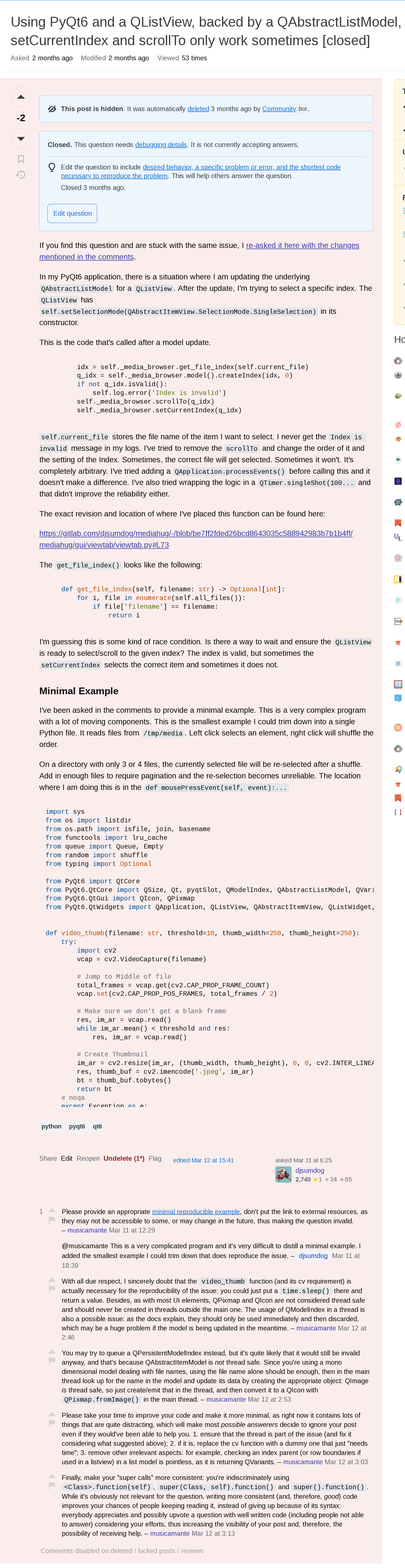Open the piggy bank site icon
The width and height of the screenshot is (405, 1568).
tap(398, 502)
